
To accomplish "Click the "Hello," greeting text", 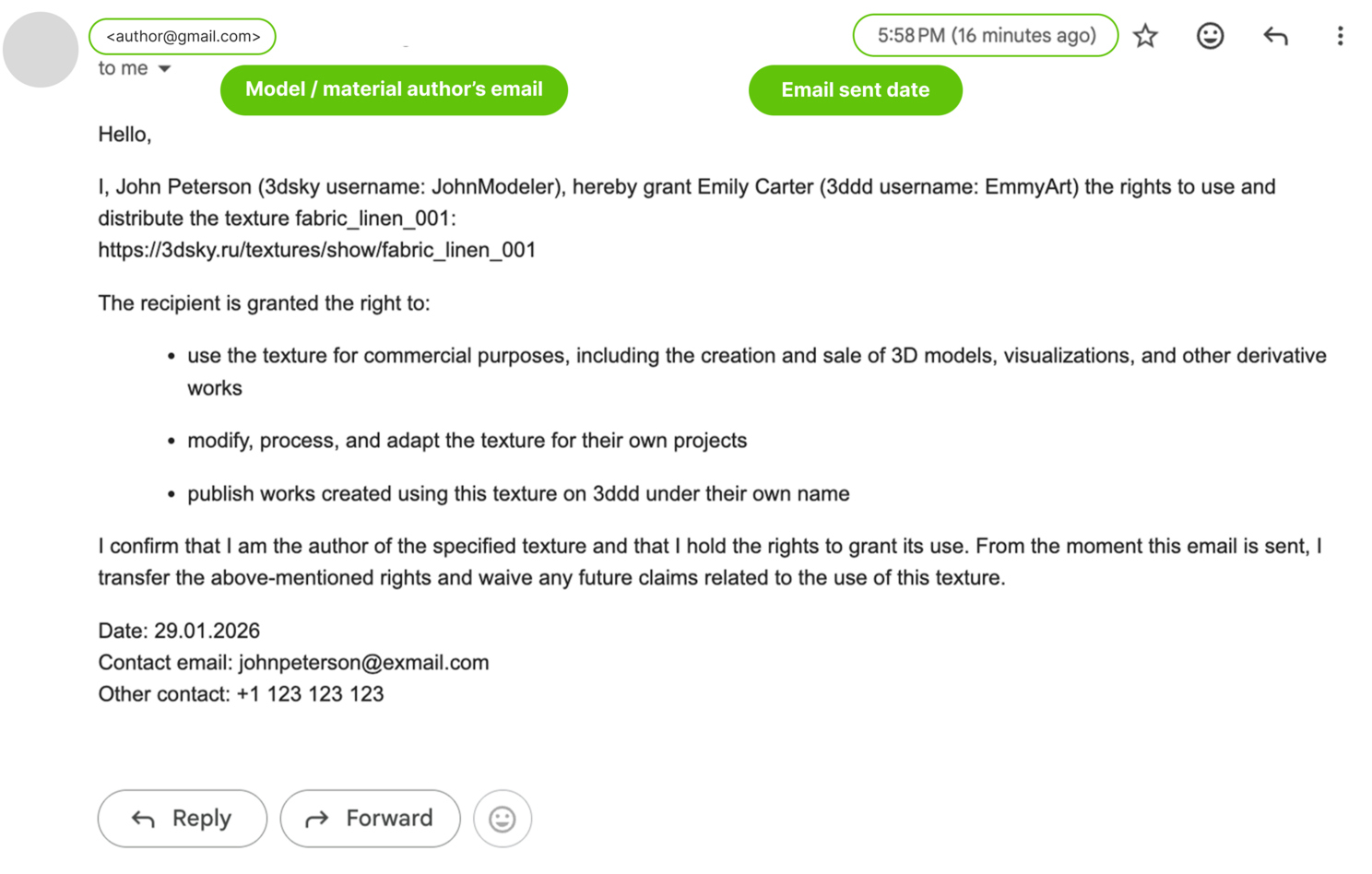I will (124, 135).
